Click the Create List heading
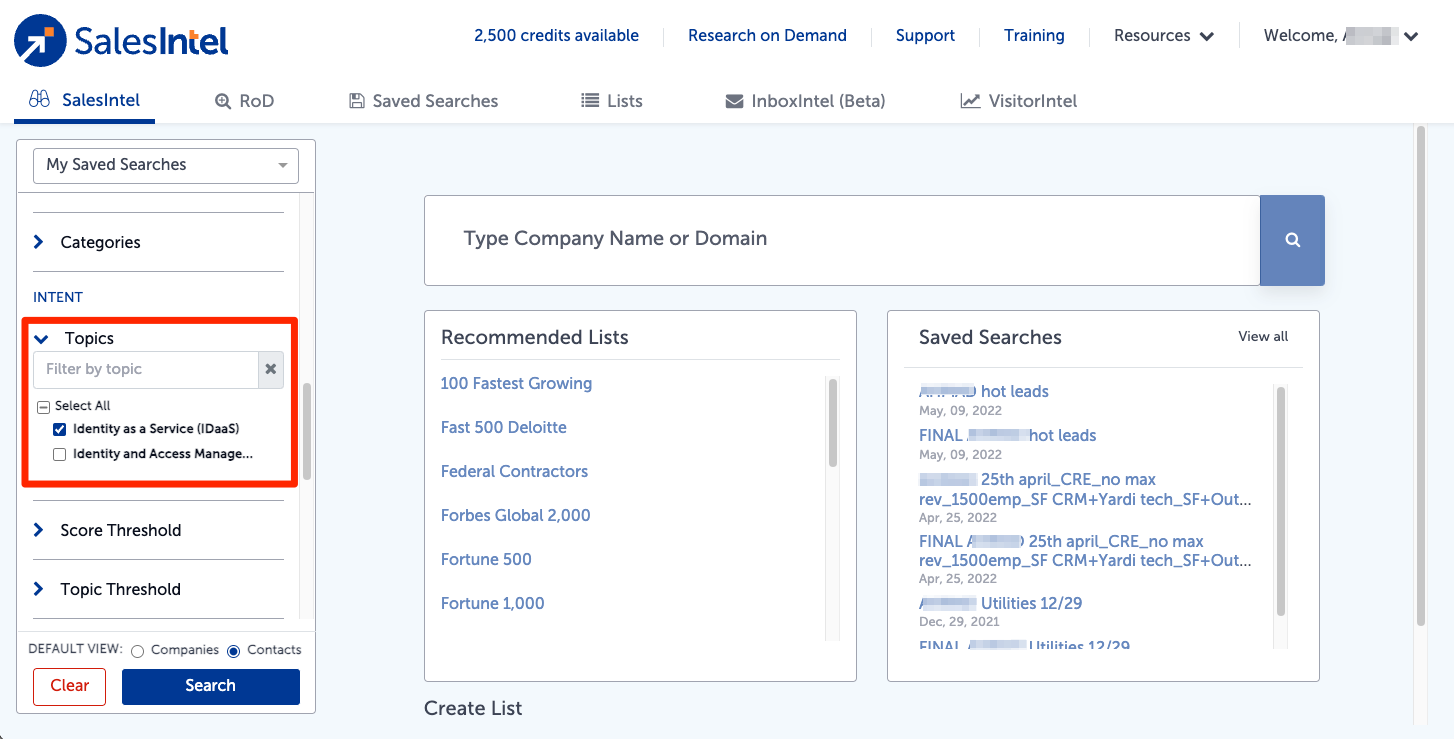The image size is (1454, 739). coord(473,708)
